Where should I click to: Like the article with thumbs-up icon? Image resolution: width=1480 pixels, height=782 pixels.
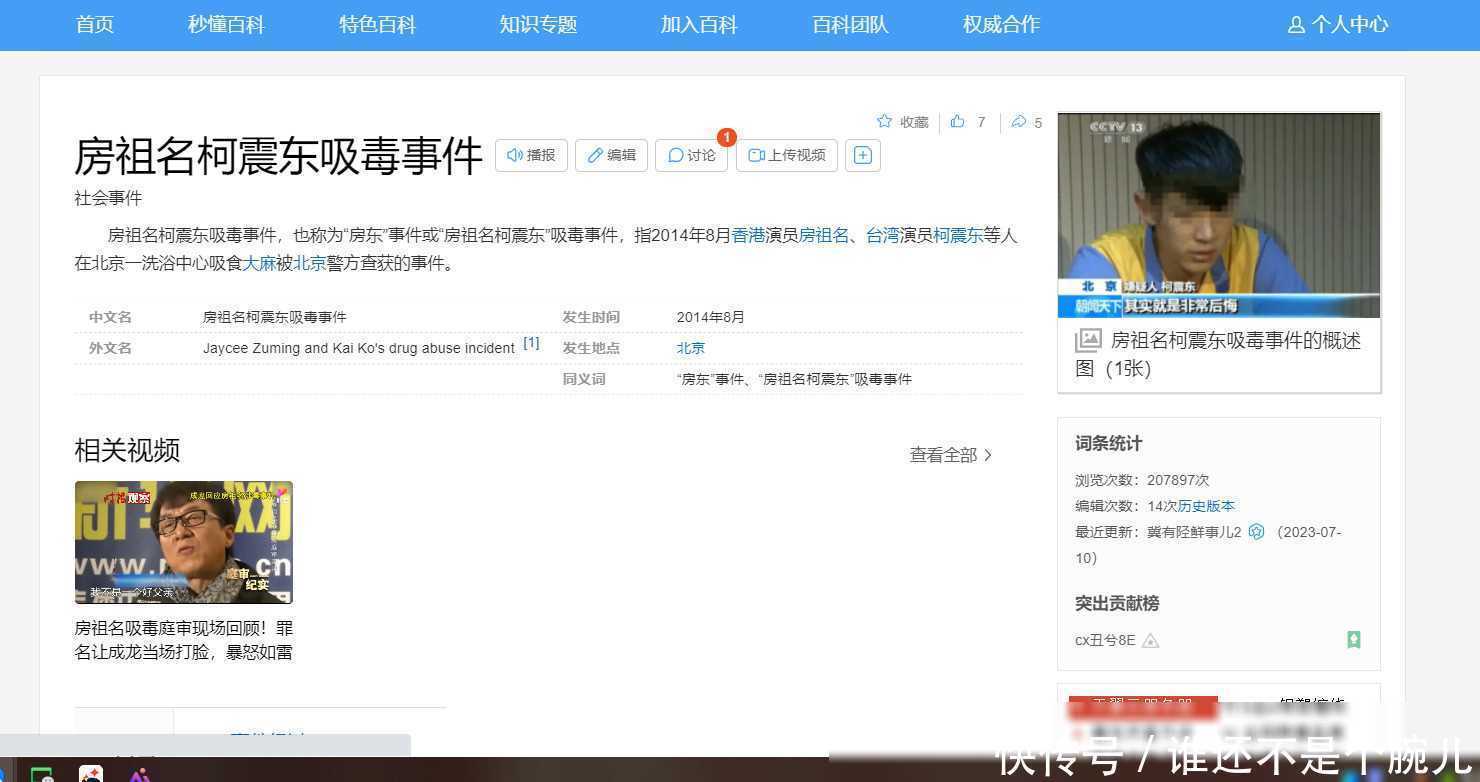click(x=958, y=121)
